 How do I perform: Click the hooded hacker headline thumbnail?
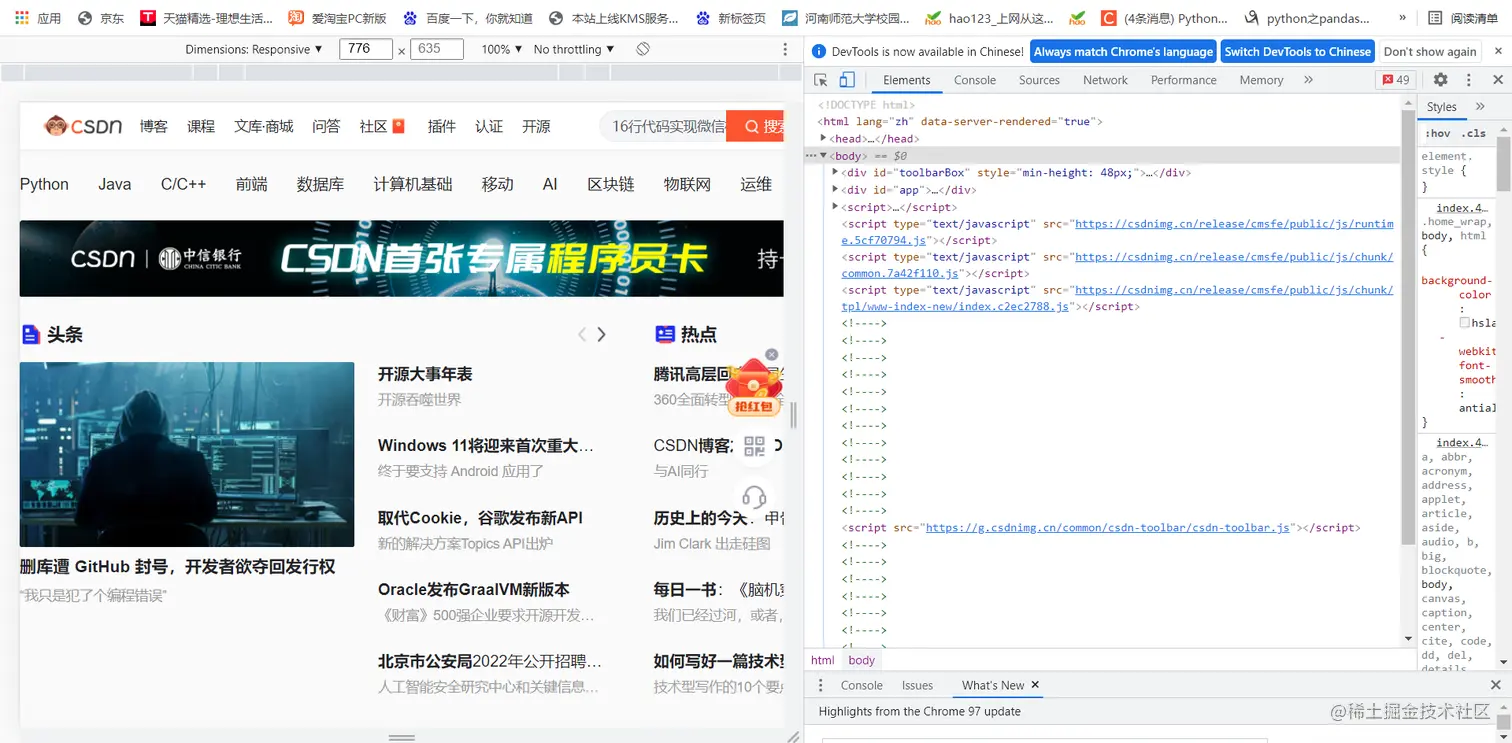(x=187, y=455)
